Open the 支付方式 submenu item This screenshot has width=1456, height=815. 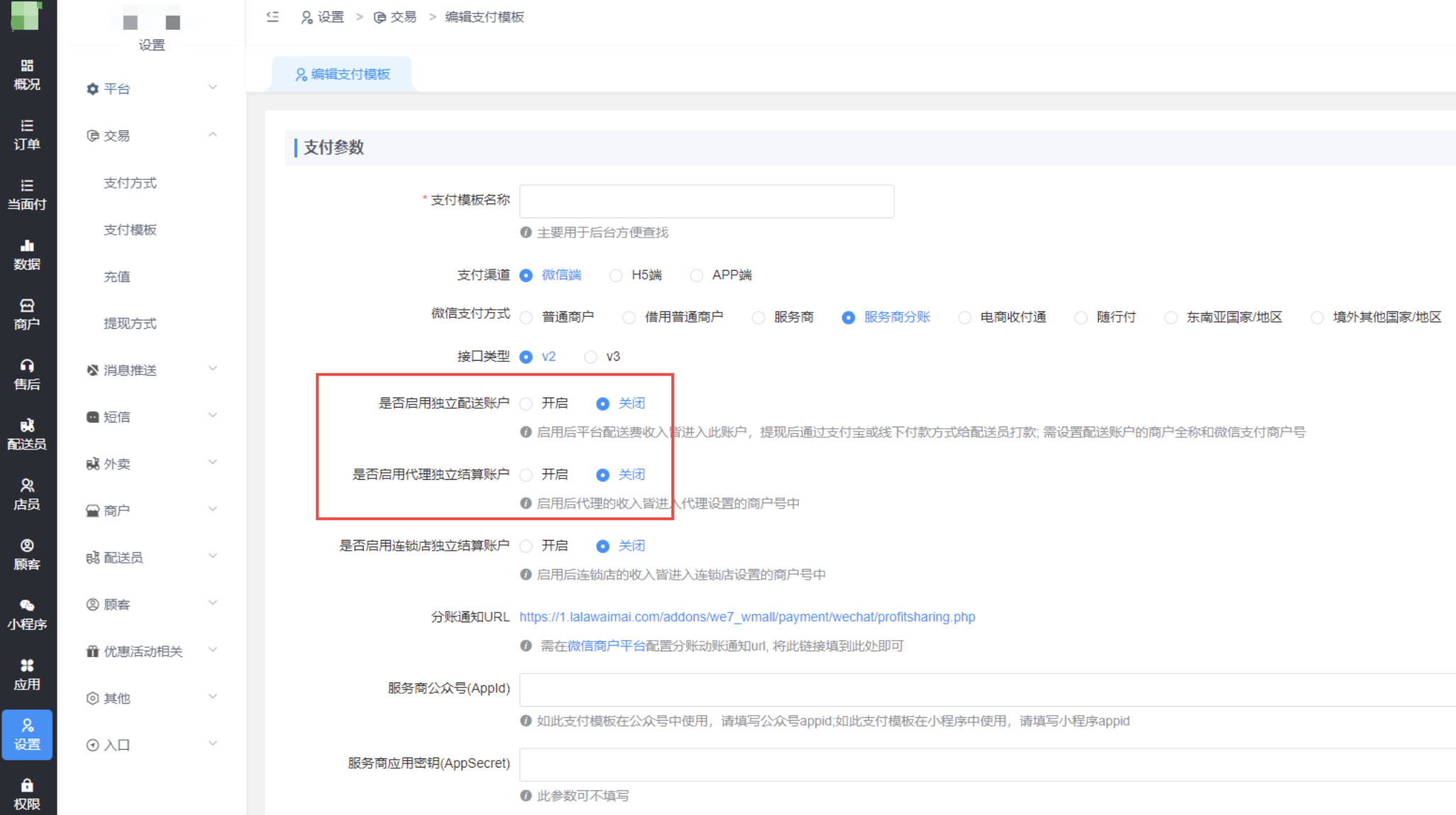(130, 183)
